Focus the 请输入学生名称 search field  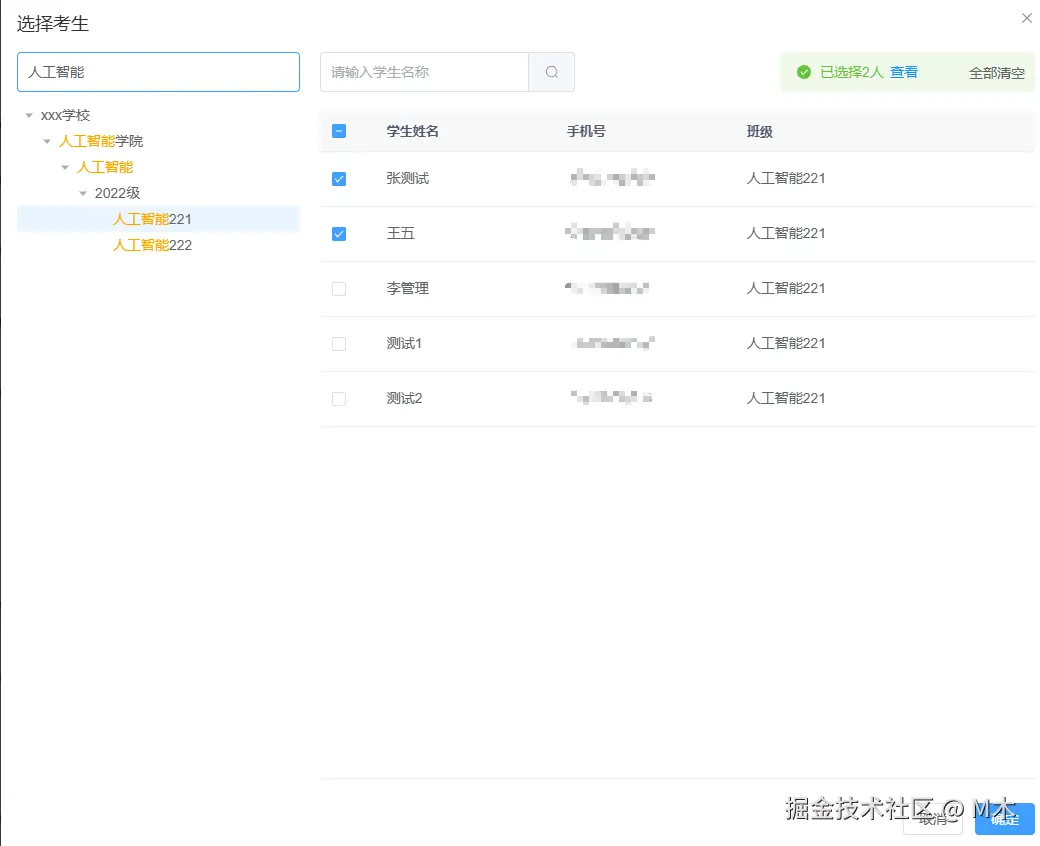coord(424,72)
